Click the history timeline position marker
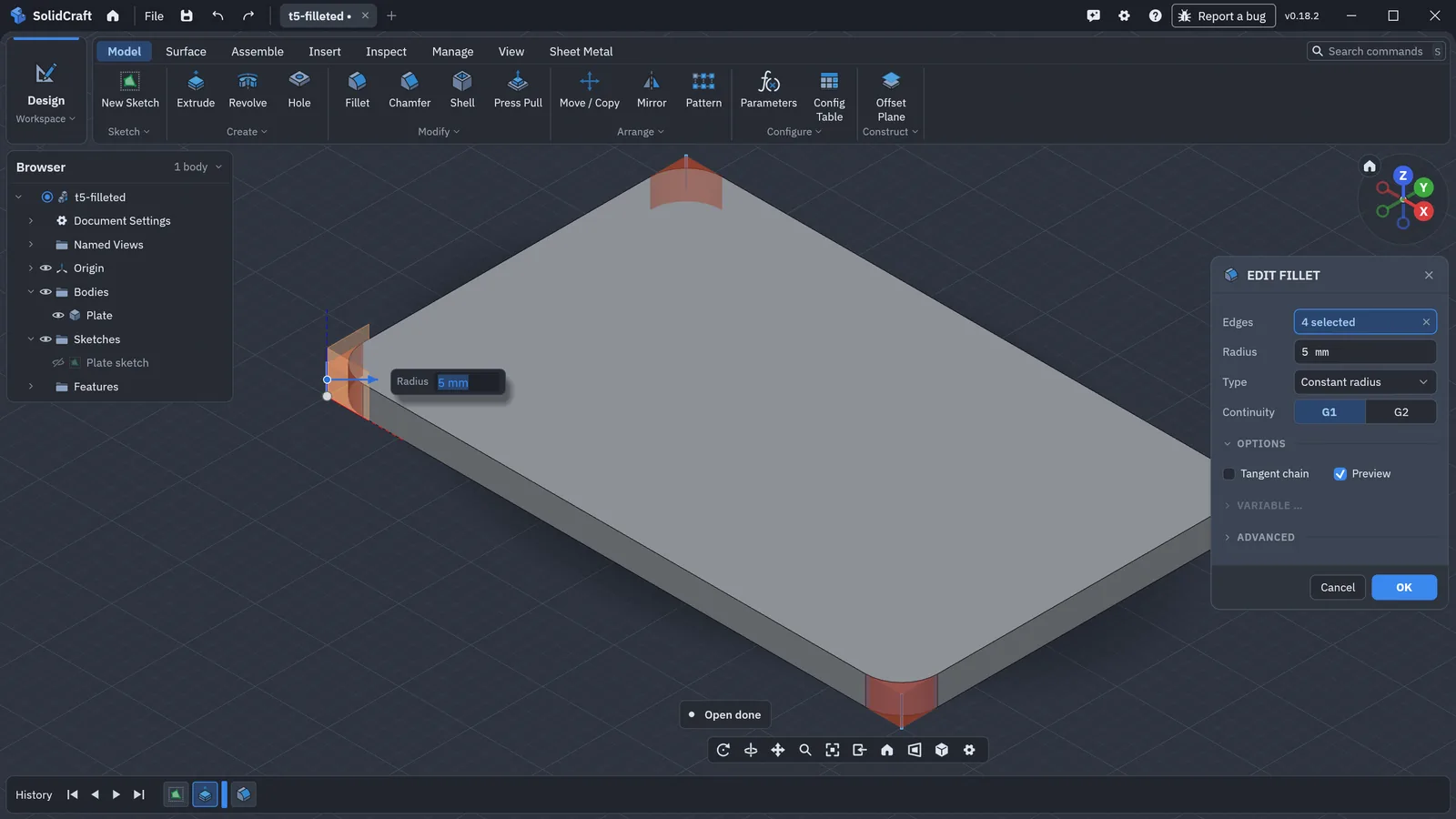Image resolution: width=1456 pixels, height=819 pixels. pyautogui.click(x=225, y=794)
